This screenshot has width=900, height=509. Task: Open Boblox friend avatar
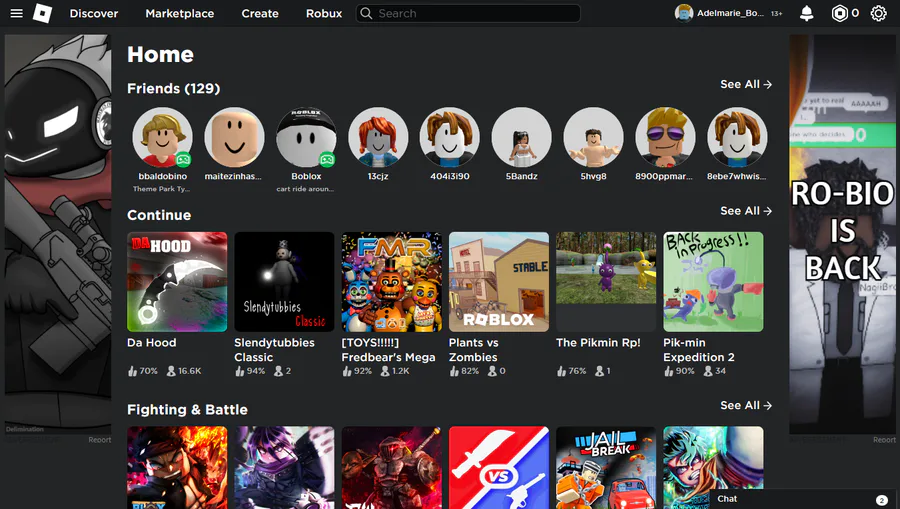(306, 137)
